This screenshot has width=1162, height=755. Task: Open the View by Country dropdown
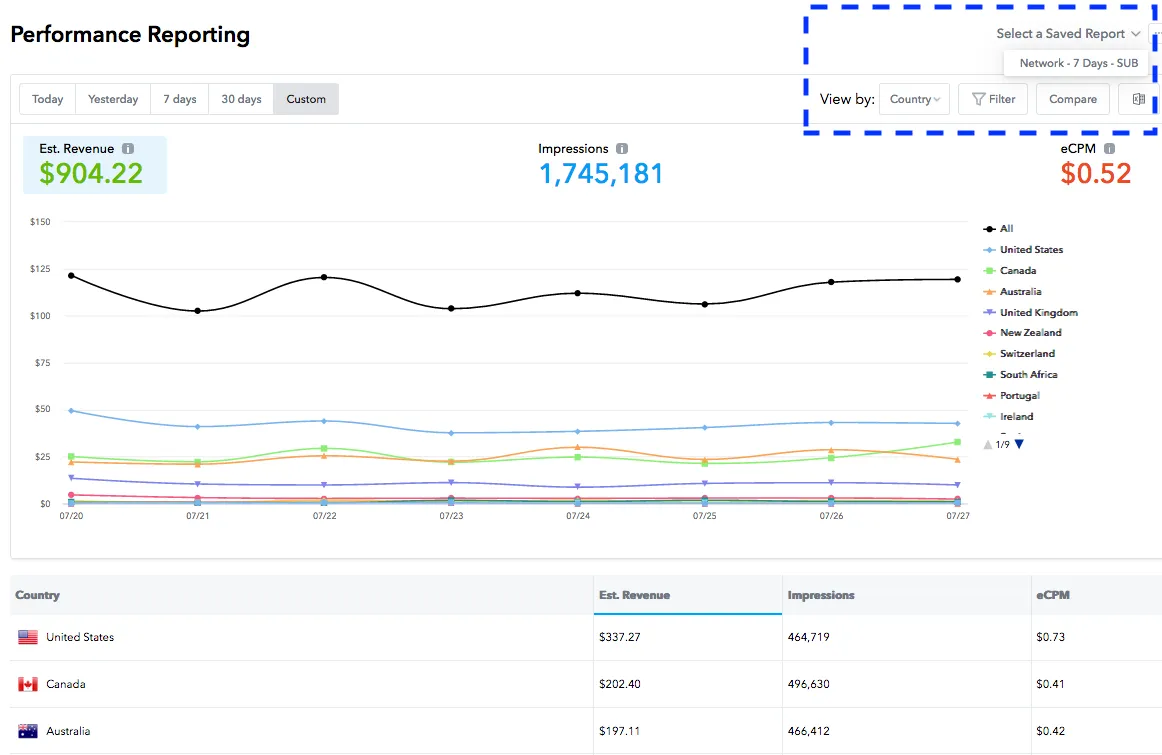(913, 99)
